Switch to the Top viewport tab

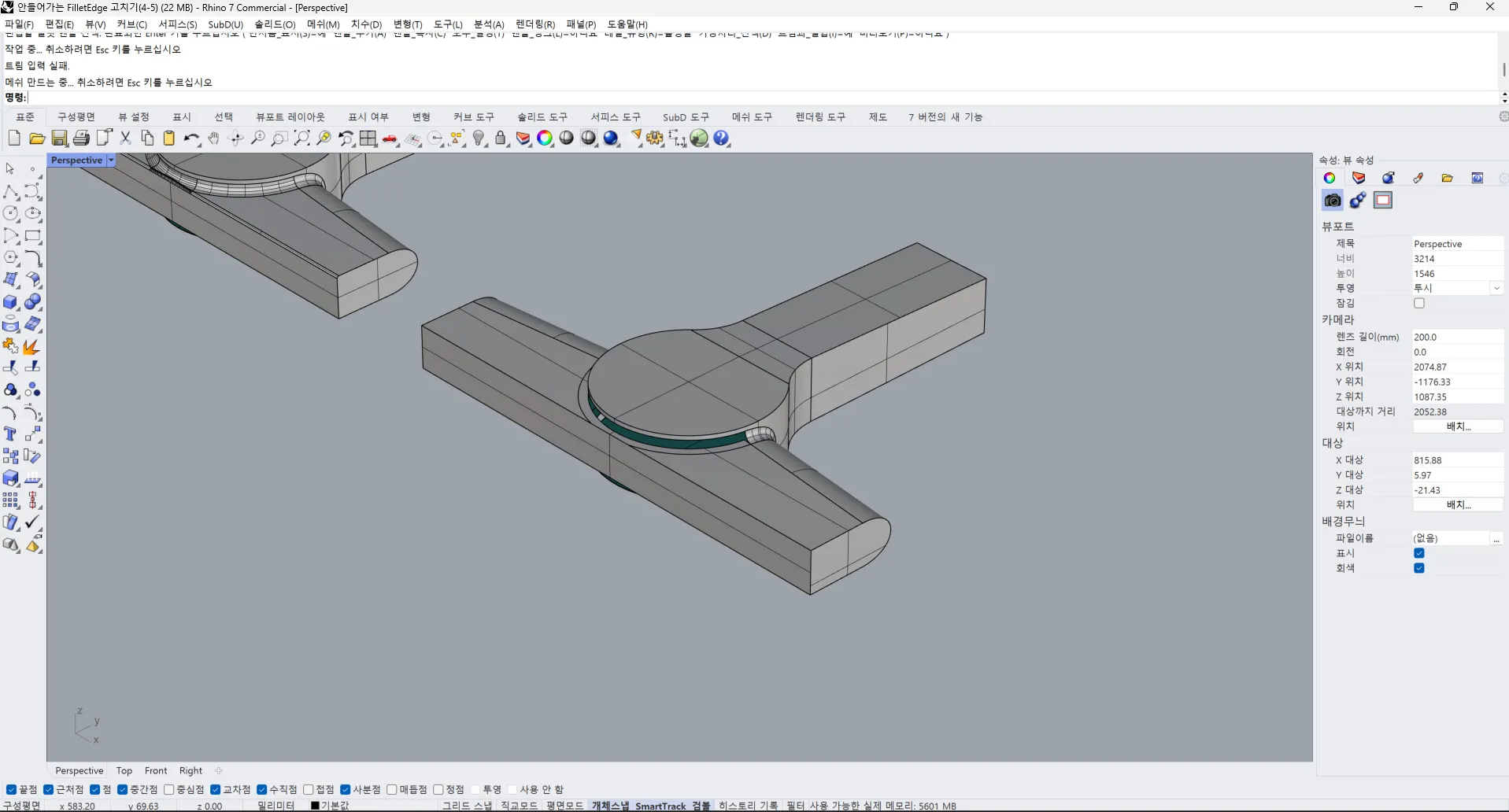coord(124,771)
